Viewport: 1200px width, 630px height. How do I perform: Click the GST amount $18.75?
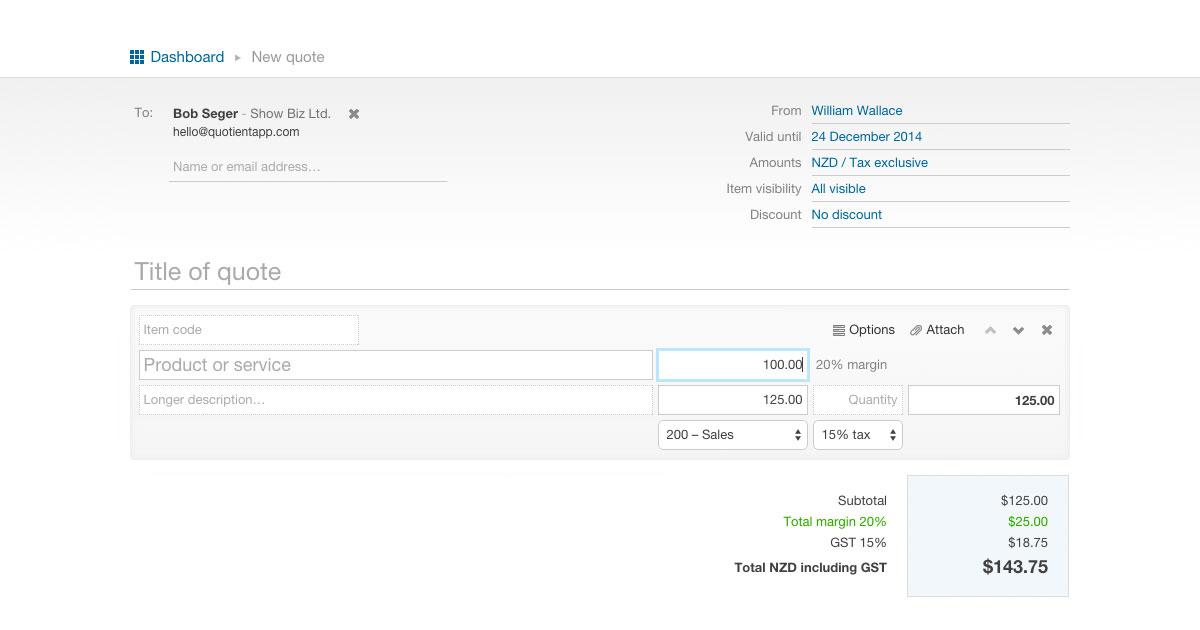pos(1028,543)
